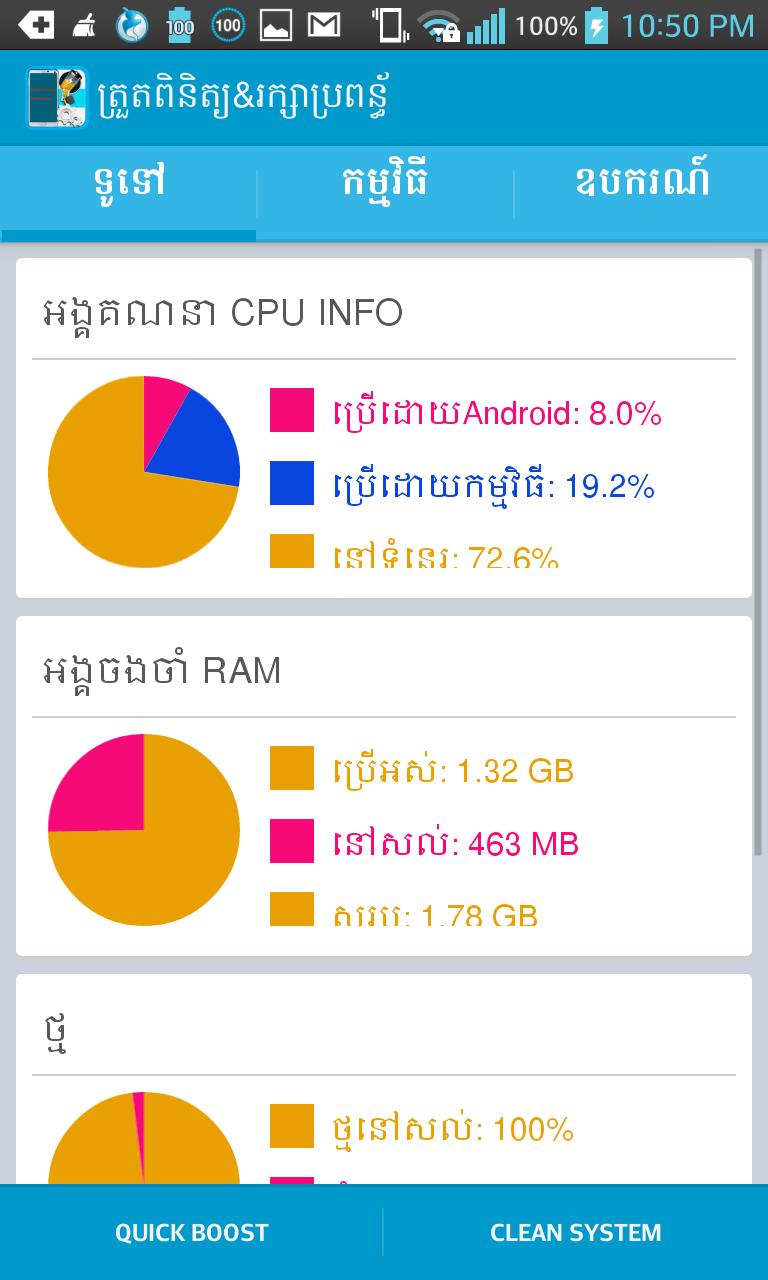Tap the plus notification icon
This screenshot has width=768, height=1280.
tap(36, 25)
